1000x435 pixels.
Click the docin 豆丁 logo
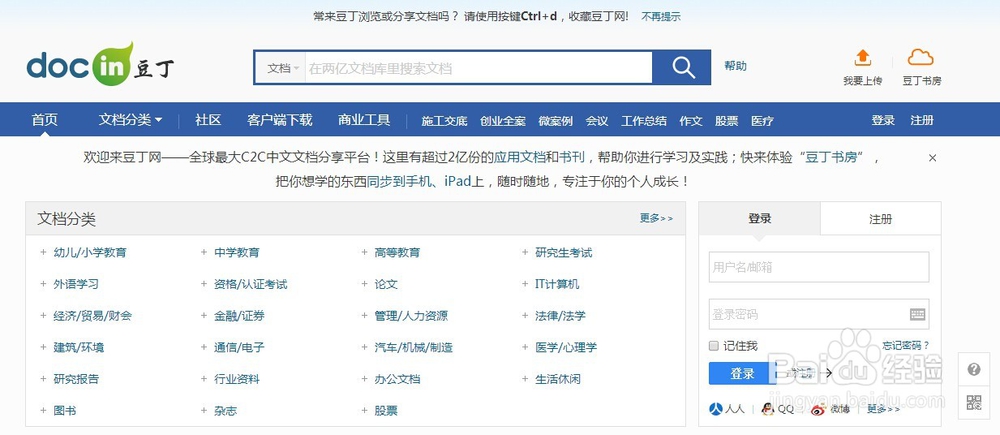click(100, 65)
